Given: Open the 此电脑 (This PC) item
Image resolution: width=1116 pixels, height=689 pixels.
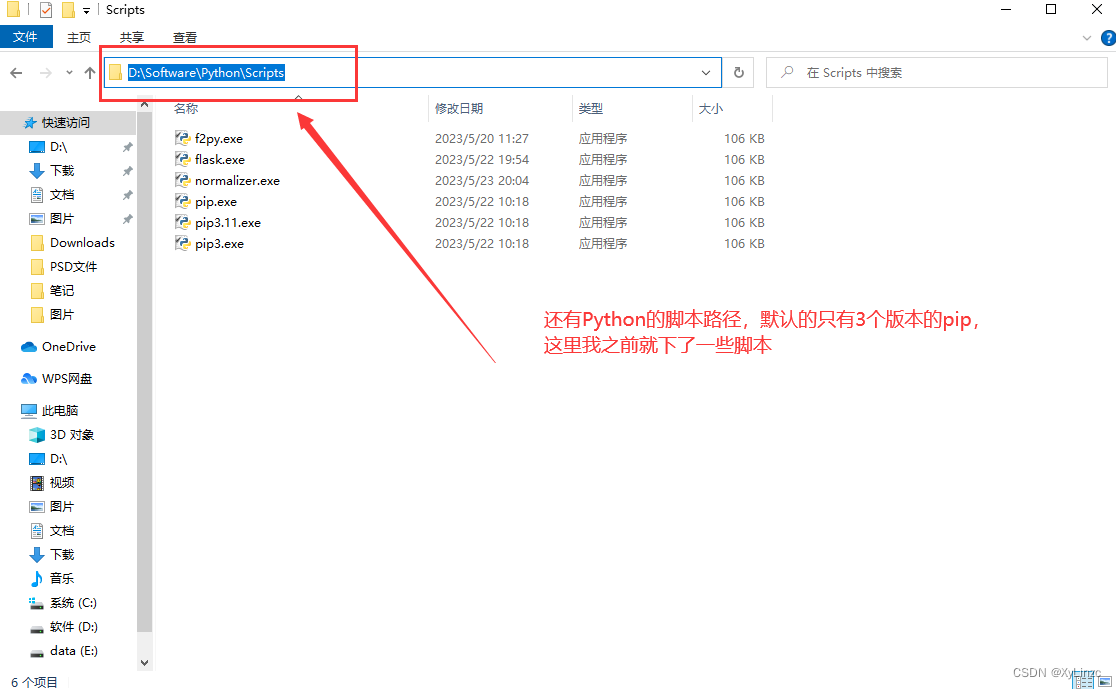Looking at the screenshot, I should tap(60, 410).
